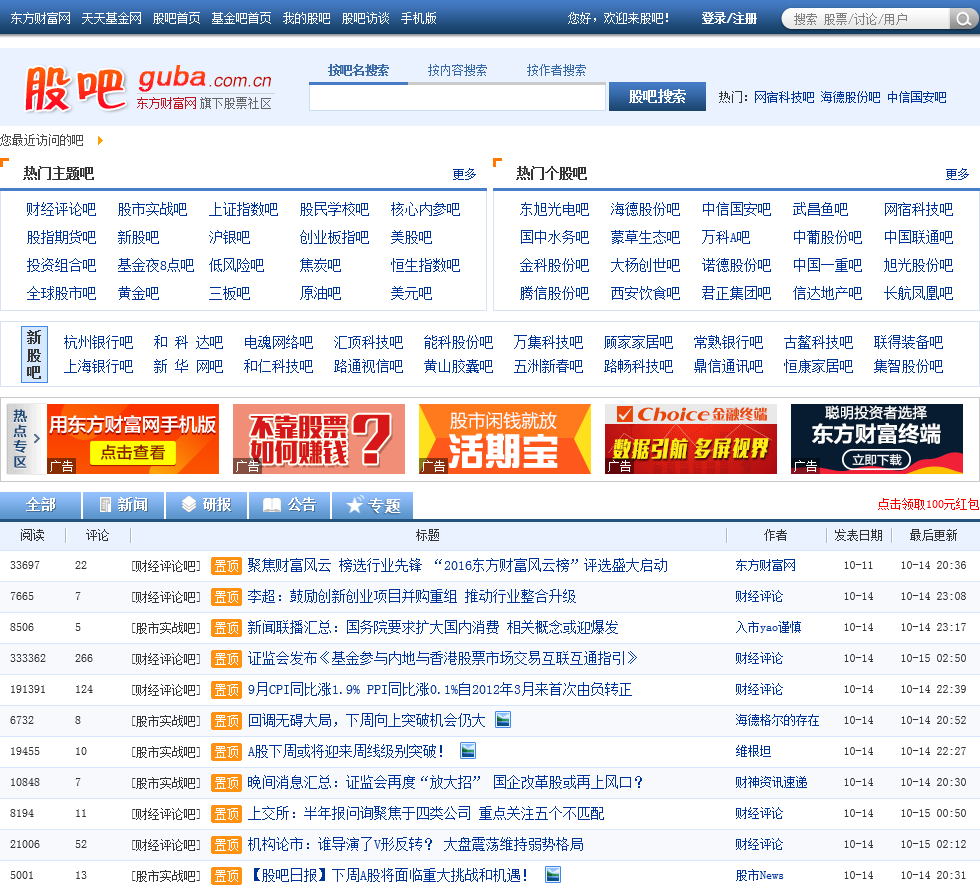Open image icon beside A股下周或将迎来周线级别突破 post
This screenshot has width=980, height=891.
[x=468, y=751]
